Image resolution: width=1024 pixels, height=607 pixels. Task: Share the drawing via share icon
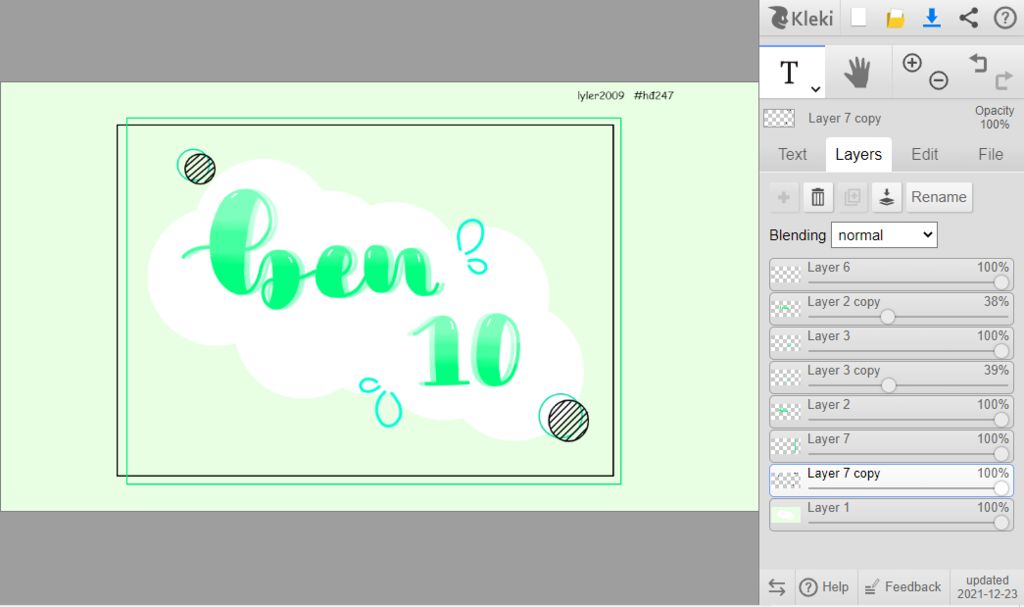click(x=968, y=18)
